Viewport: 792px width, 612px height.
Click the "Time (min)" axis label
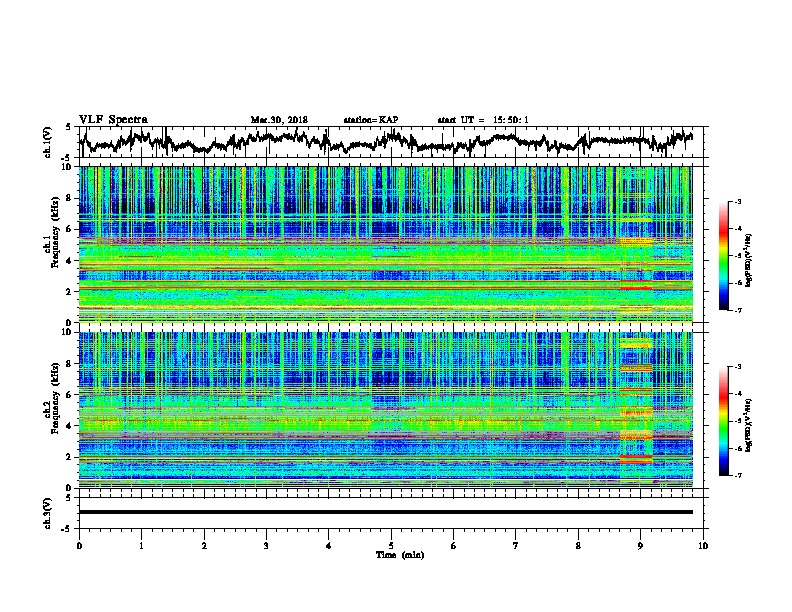coord(400,555)
